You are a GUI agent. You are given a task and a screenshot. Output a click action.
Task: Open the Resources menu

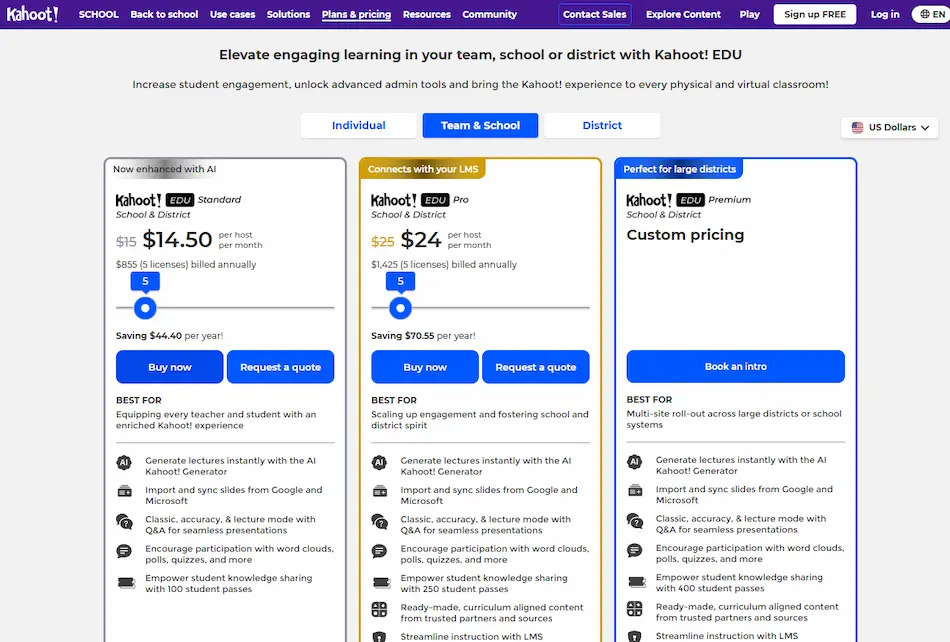coord(427,15)
